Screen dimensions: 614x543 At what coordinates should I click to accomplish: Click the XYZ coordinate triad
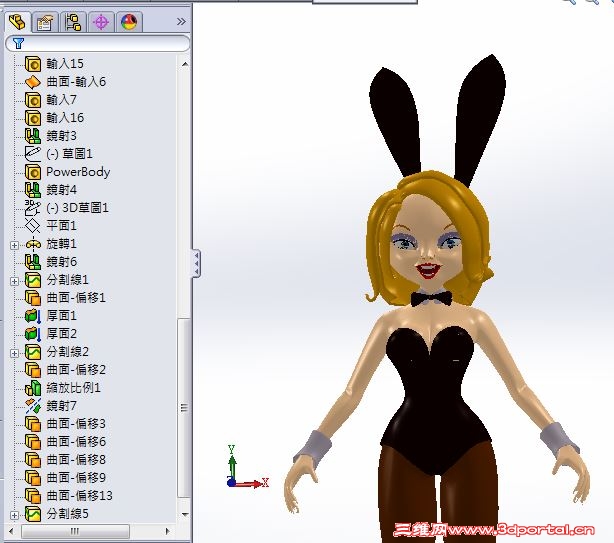point(247,467)
